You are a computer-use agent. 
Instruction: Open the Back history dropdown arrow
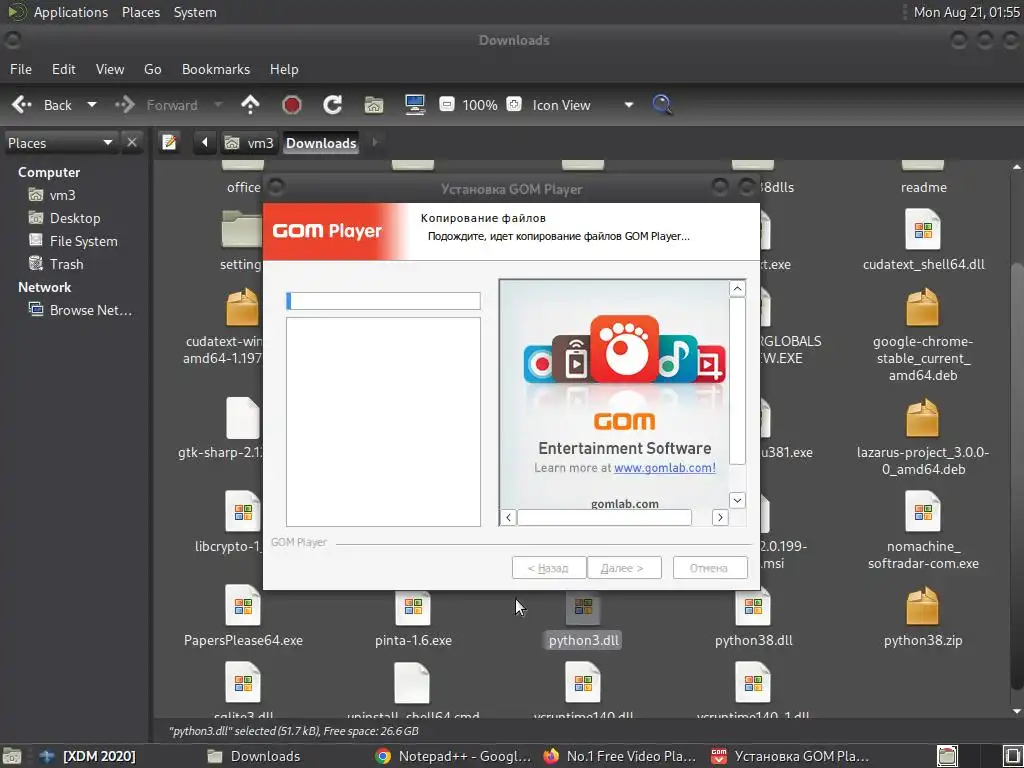pos(92,105)
